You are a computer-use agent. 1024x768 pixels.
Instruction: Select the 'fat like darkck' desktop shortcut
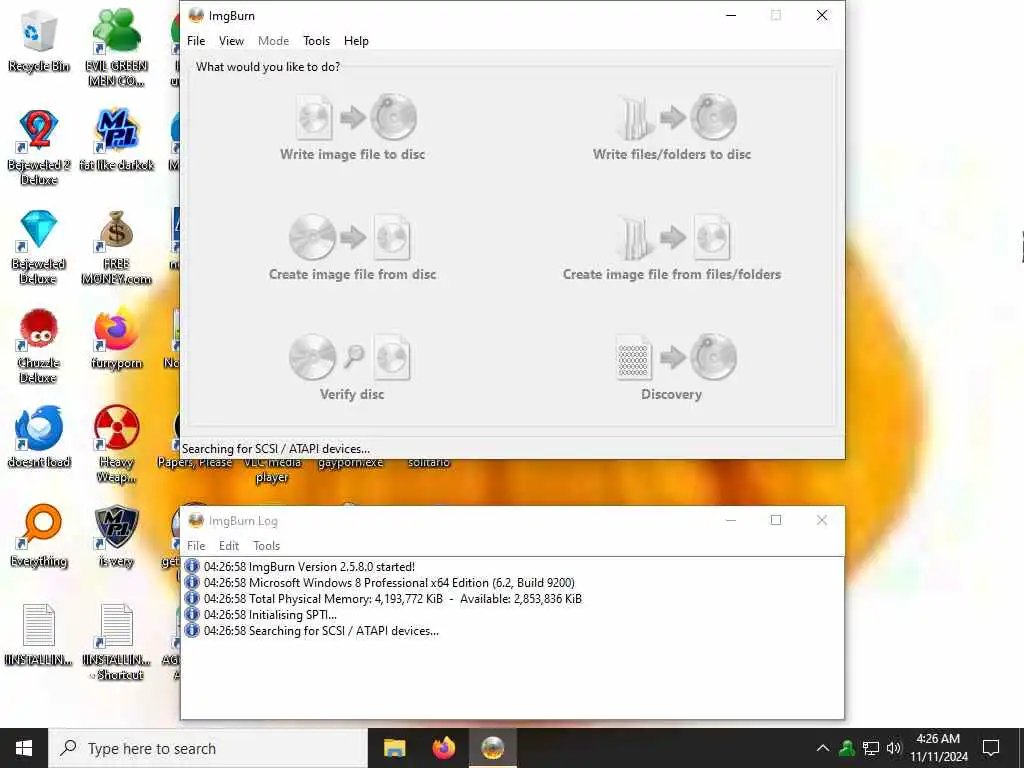116,139
